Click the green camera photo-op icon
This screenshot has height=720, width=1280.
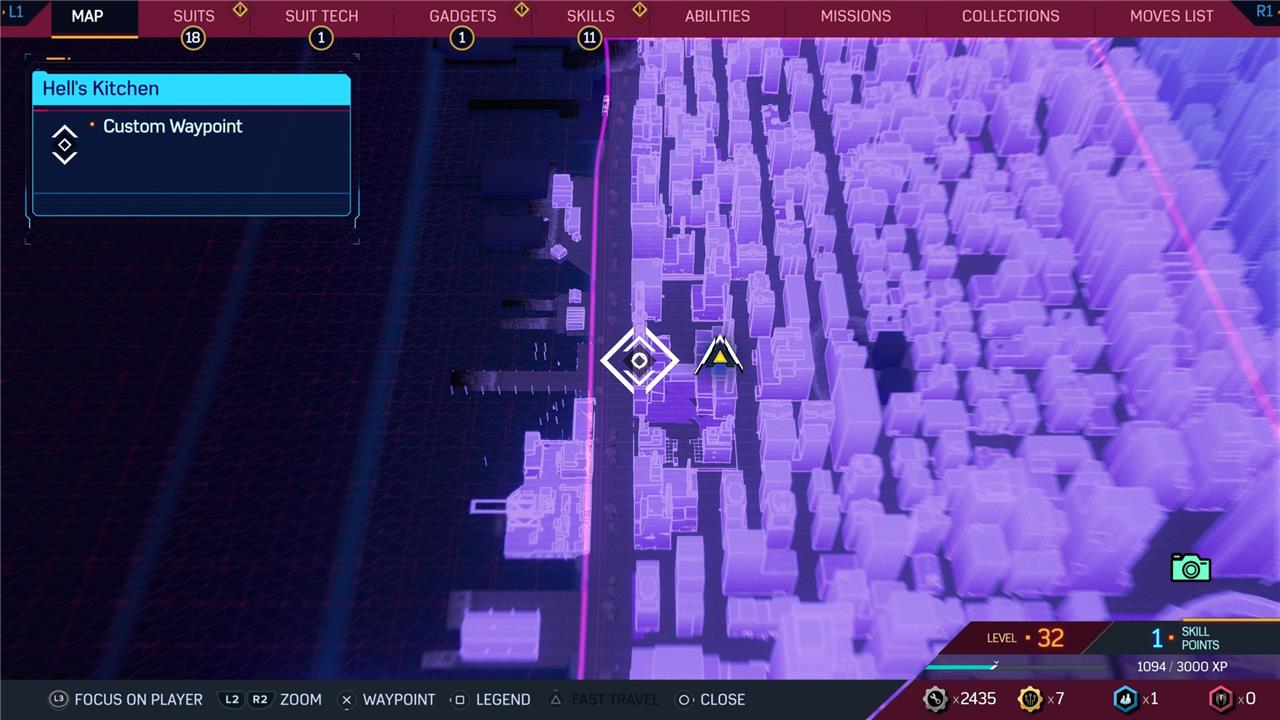[1190, 567]
